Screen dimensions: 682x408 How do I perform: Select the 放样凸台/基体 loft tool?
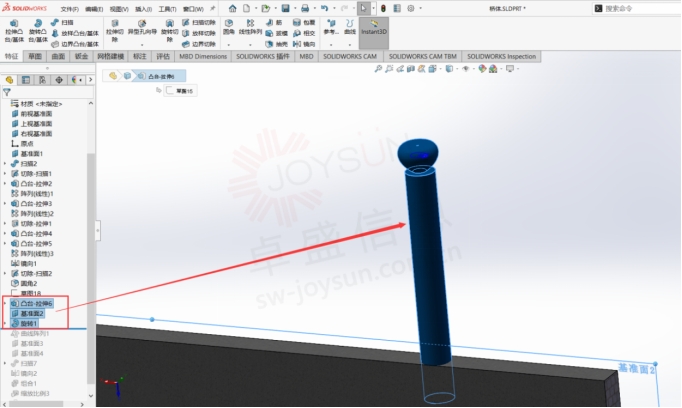coord(75,33)
